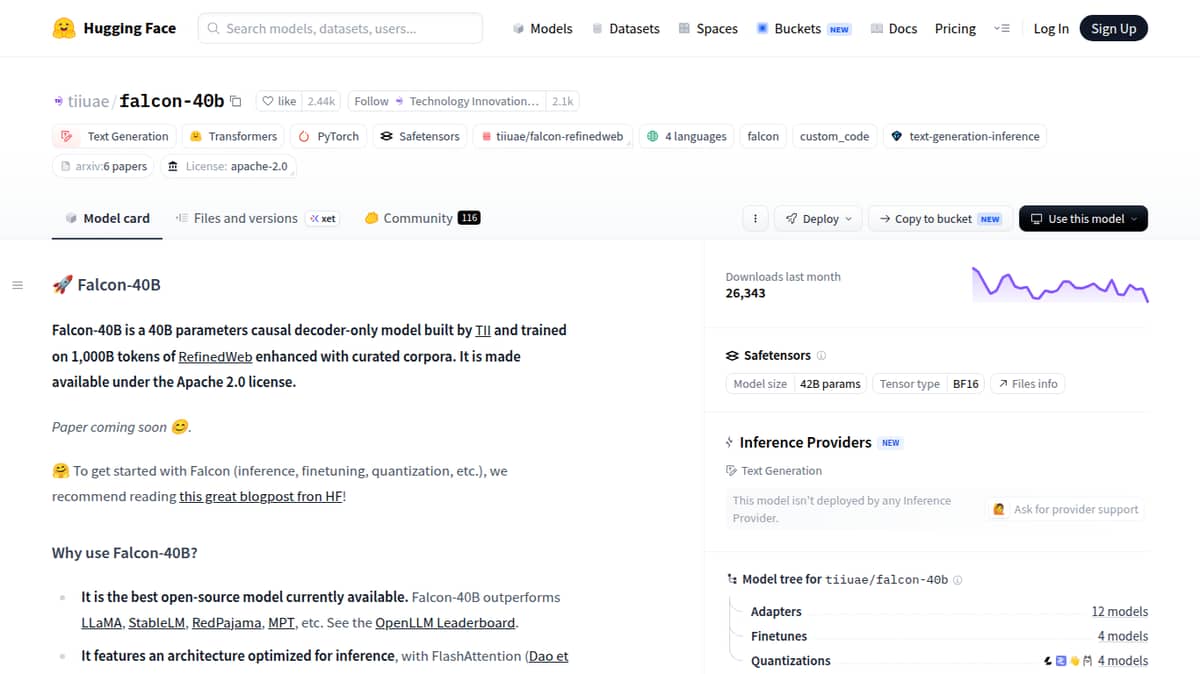Open the StableLM link

point(155,622)
